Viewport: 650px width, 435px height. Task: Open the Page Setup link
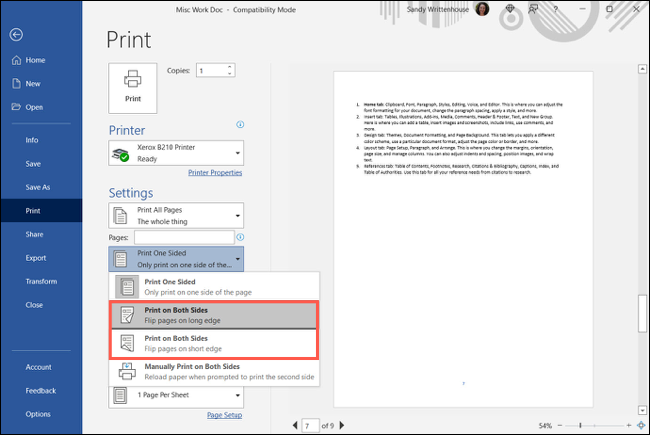tap(225, 415)
